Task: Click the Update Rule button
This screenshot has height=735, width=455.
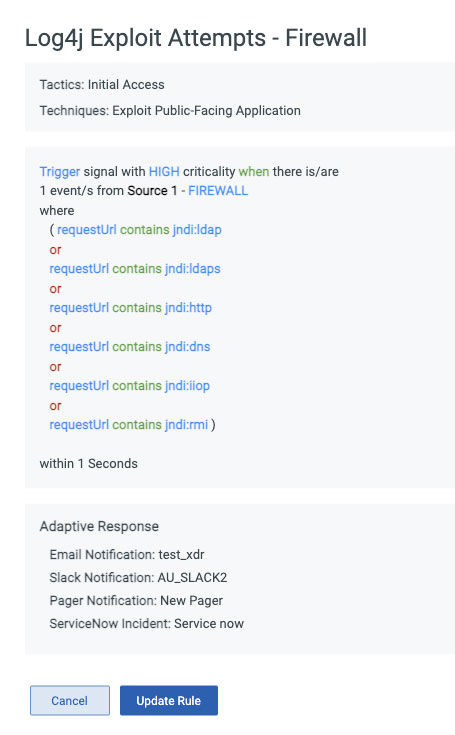Action: tap(169, 700)
